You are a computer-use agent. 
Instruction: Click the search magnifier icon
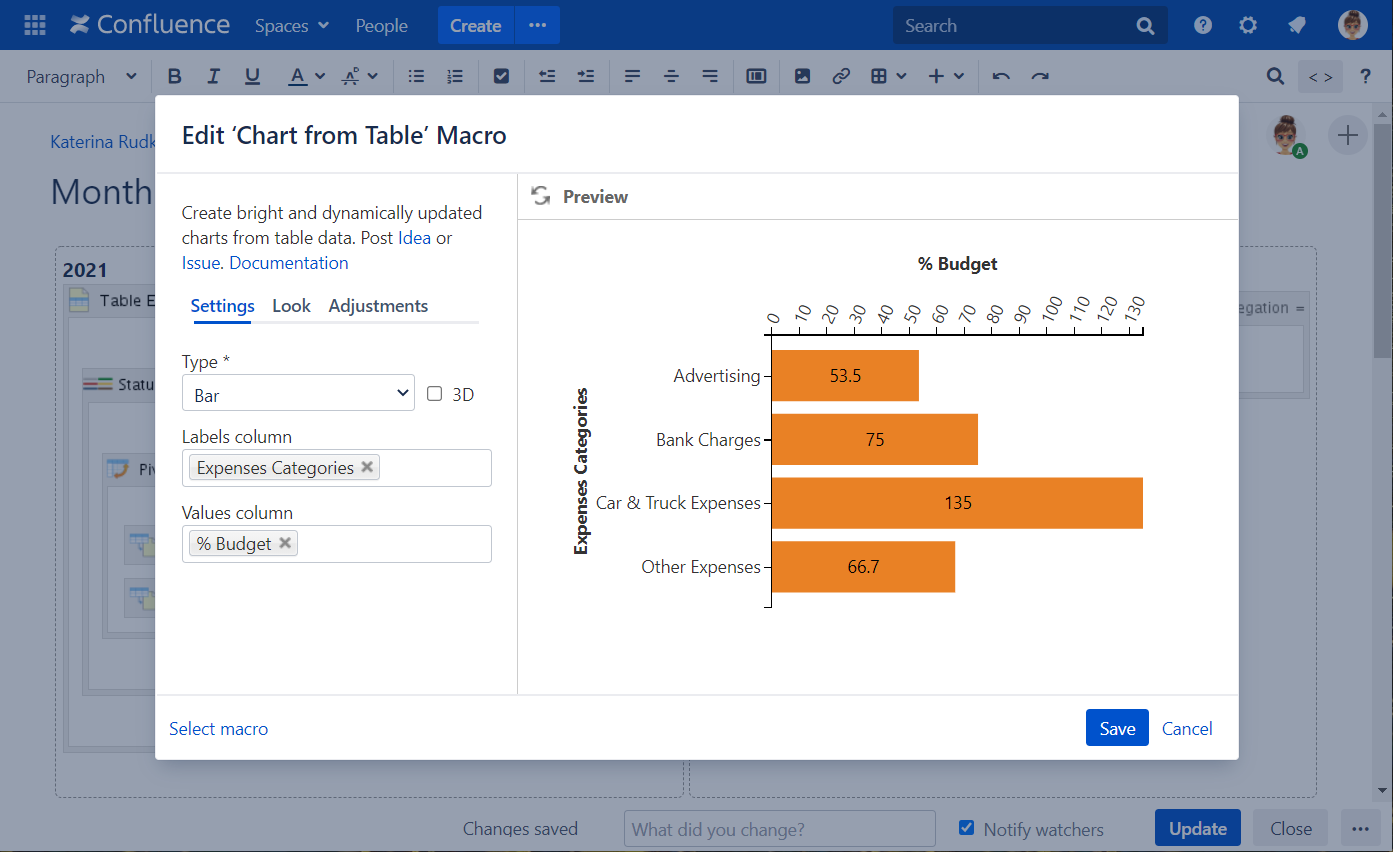1146,26
